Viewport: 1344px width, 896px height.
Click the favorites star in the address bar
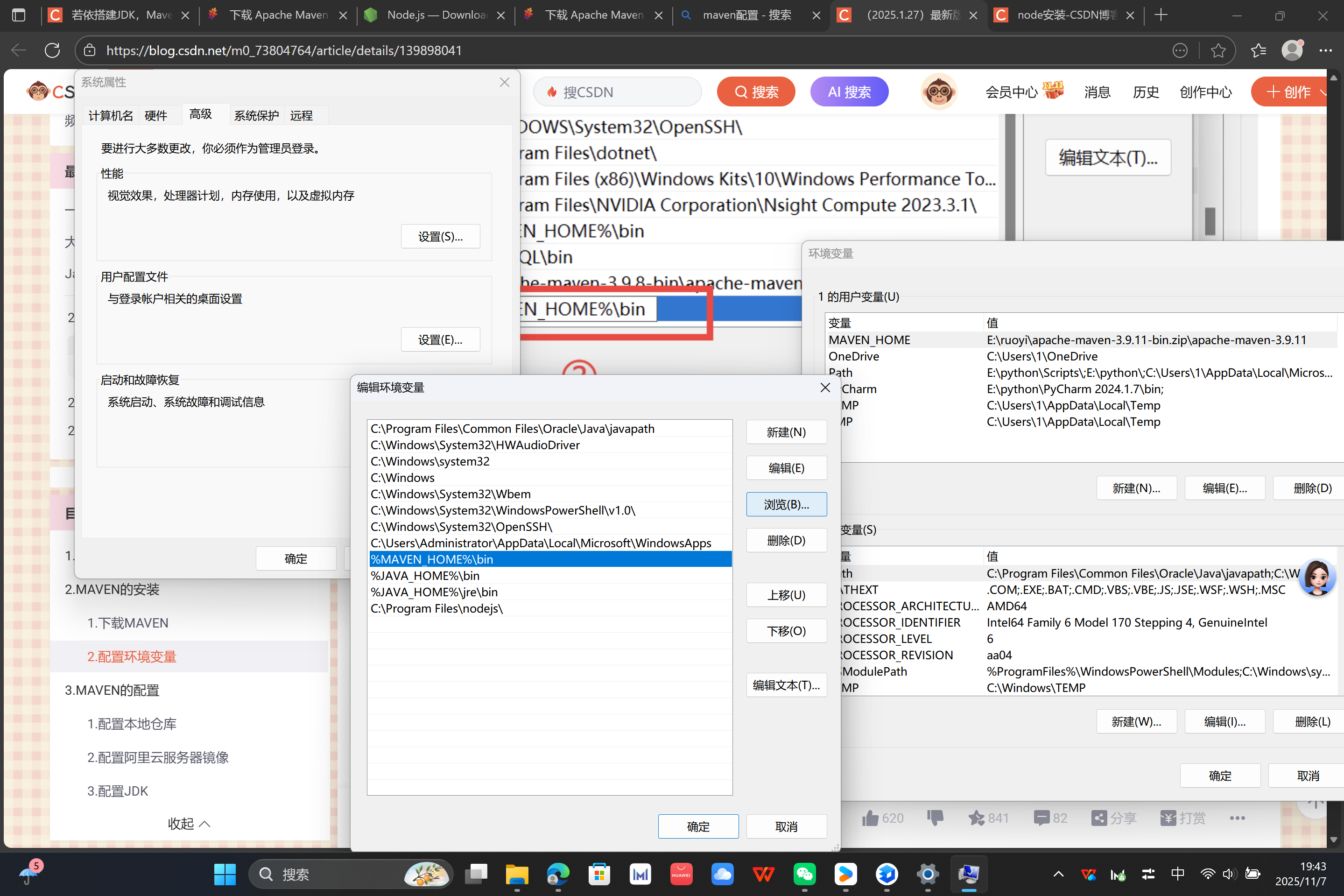tap(1219, 50)
